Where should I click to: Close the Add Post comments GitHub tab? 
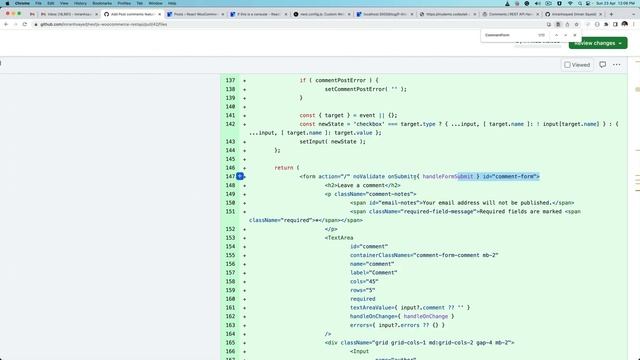(x=160, y=14)
